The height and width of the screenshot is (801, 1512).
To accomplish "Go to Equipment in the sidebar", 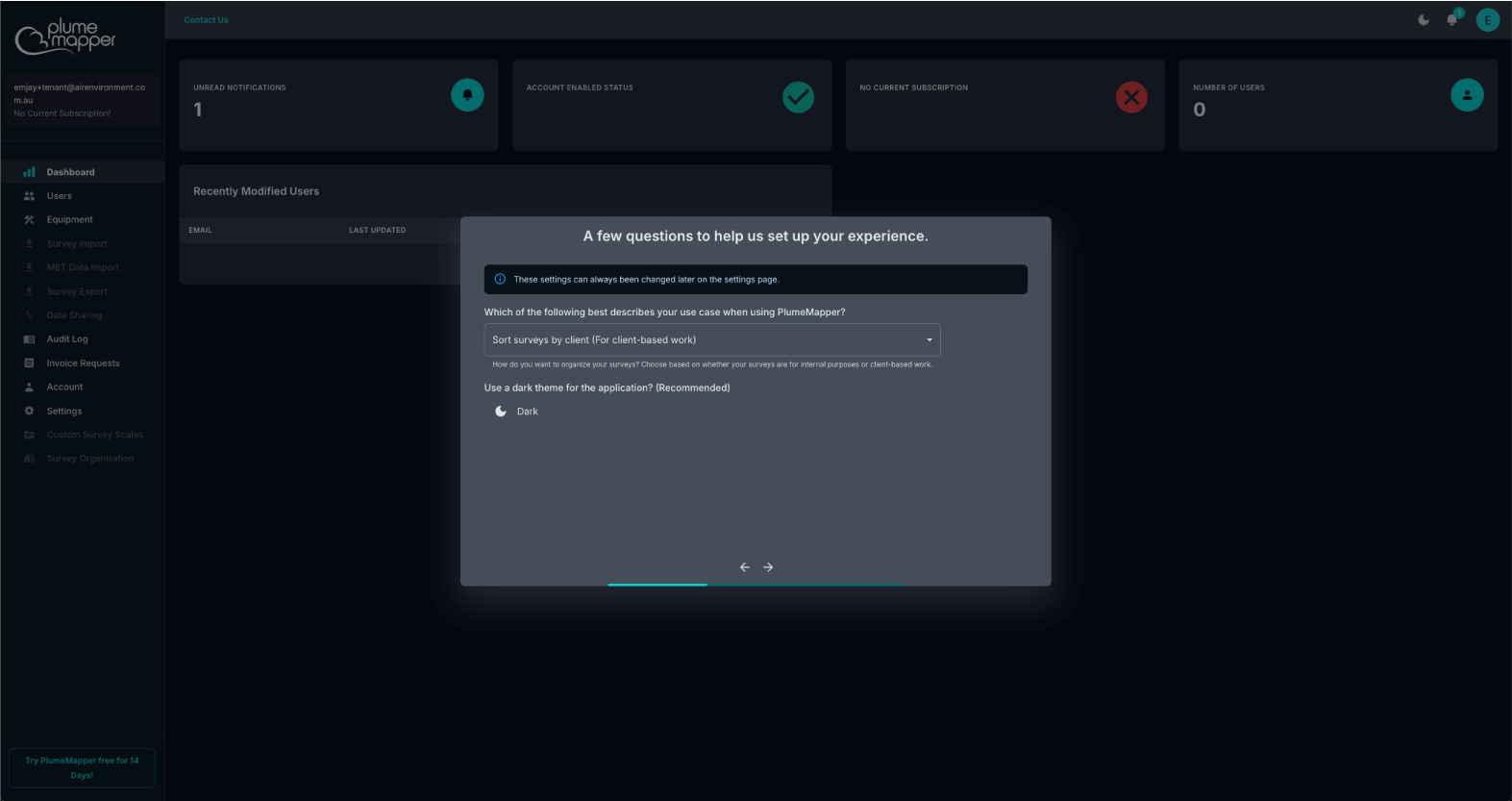I will click(x=69, y=220).
